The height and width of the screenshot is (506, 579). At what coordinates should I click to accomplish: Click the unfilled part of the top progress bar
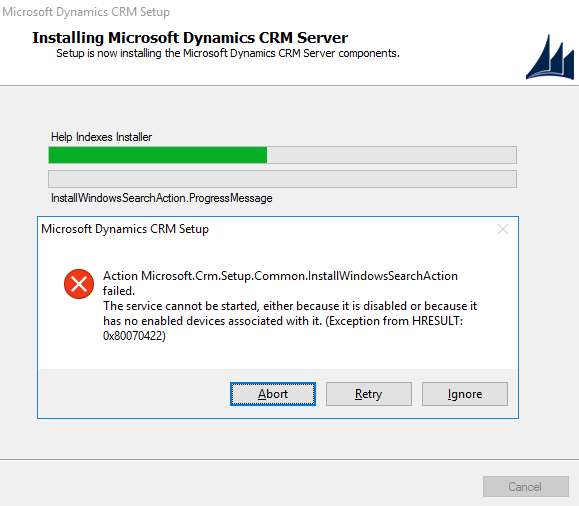point(391,155)
